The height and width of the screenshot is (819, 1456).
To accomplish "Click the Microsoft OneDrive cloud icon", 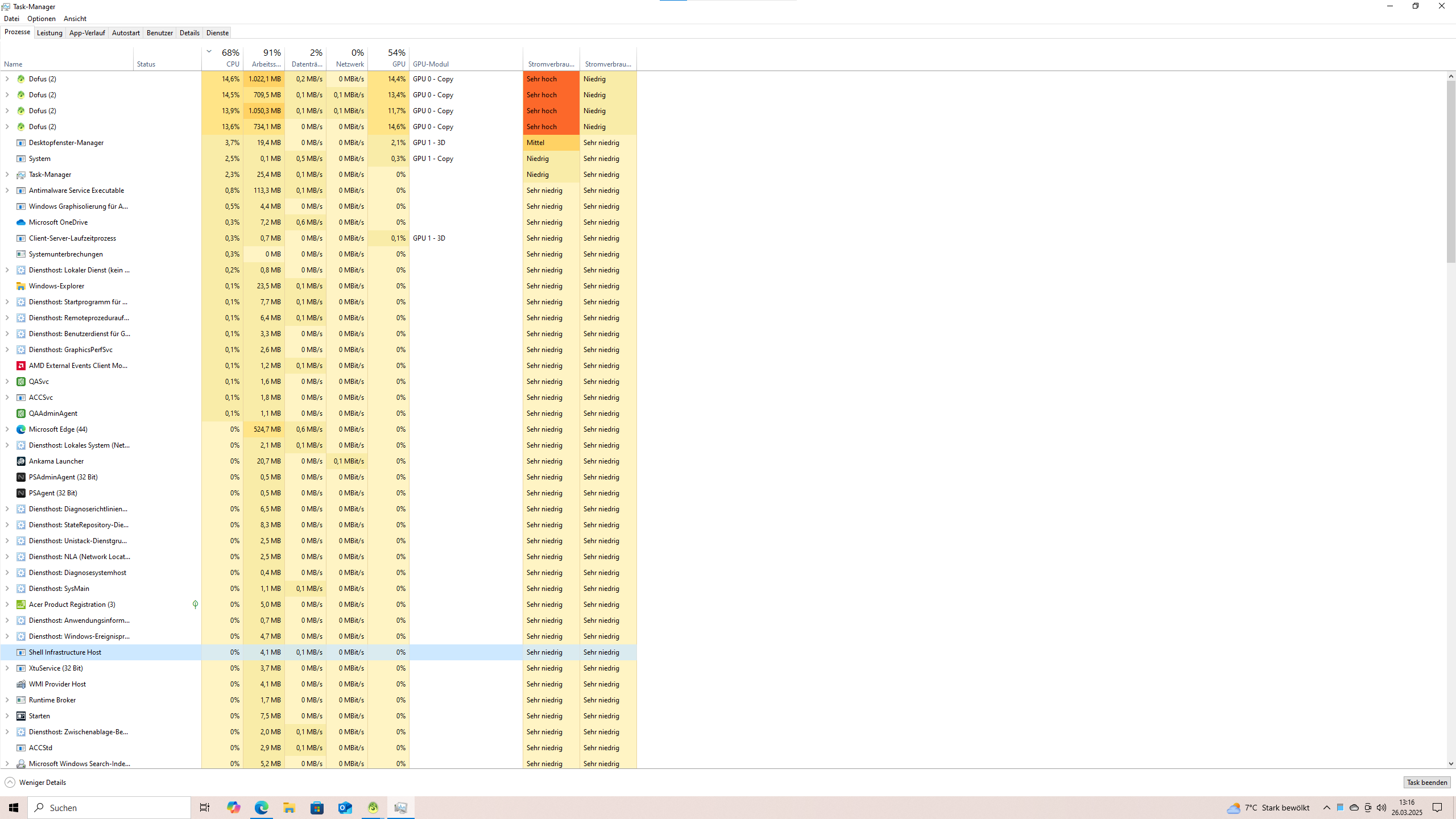I will (x=21, y=222).
